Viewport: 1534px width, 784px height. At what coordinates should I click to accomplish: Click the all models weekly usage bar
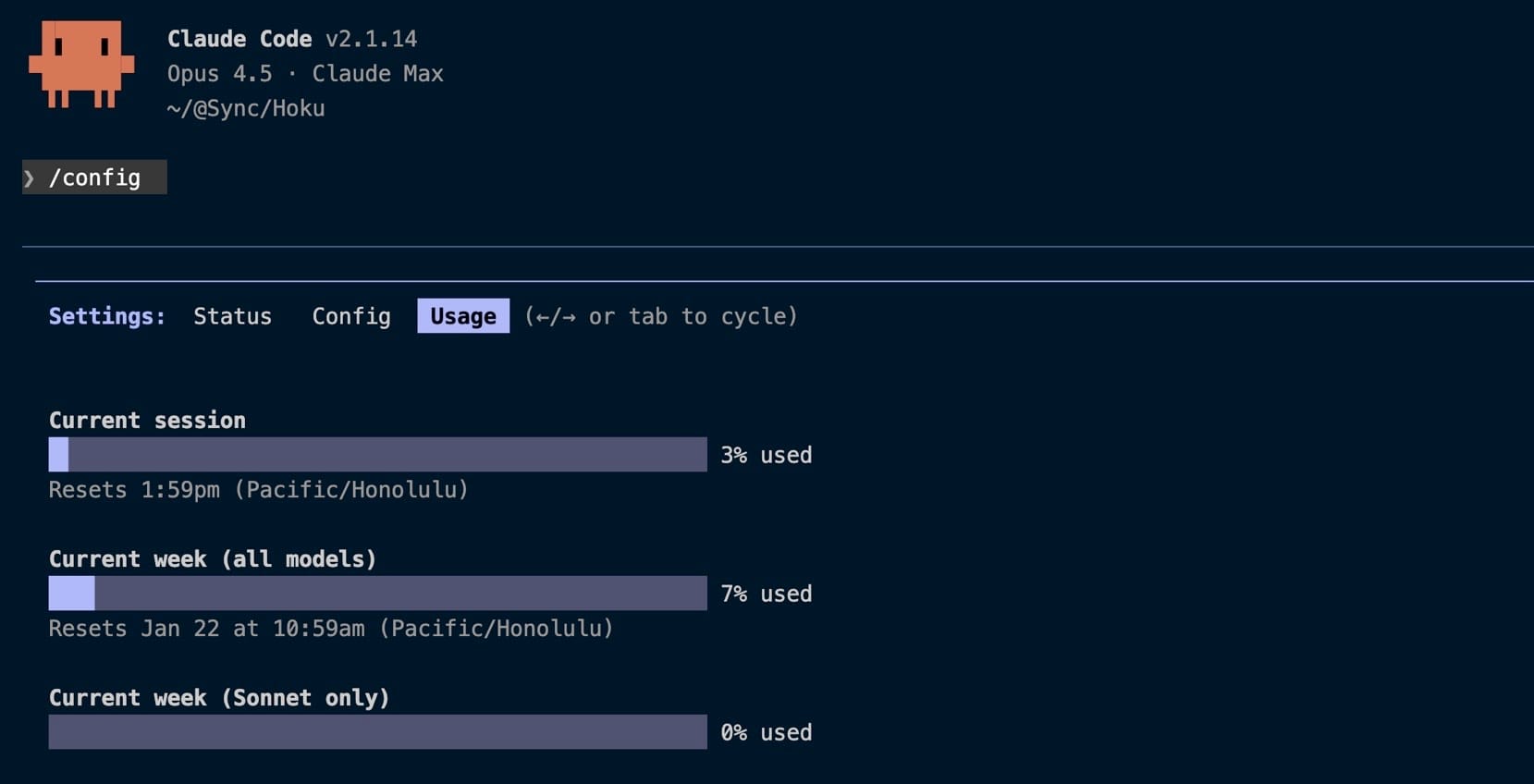coord(377,594)
